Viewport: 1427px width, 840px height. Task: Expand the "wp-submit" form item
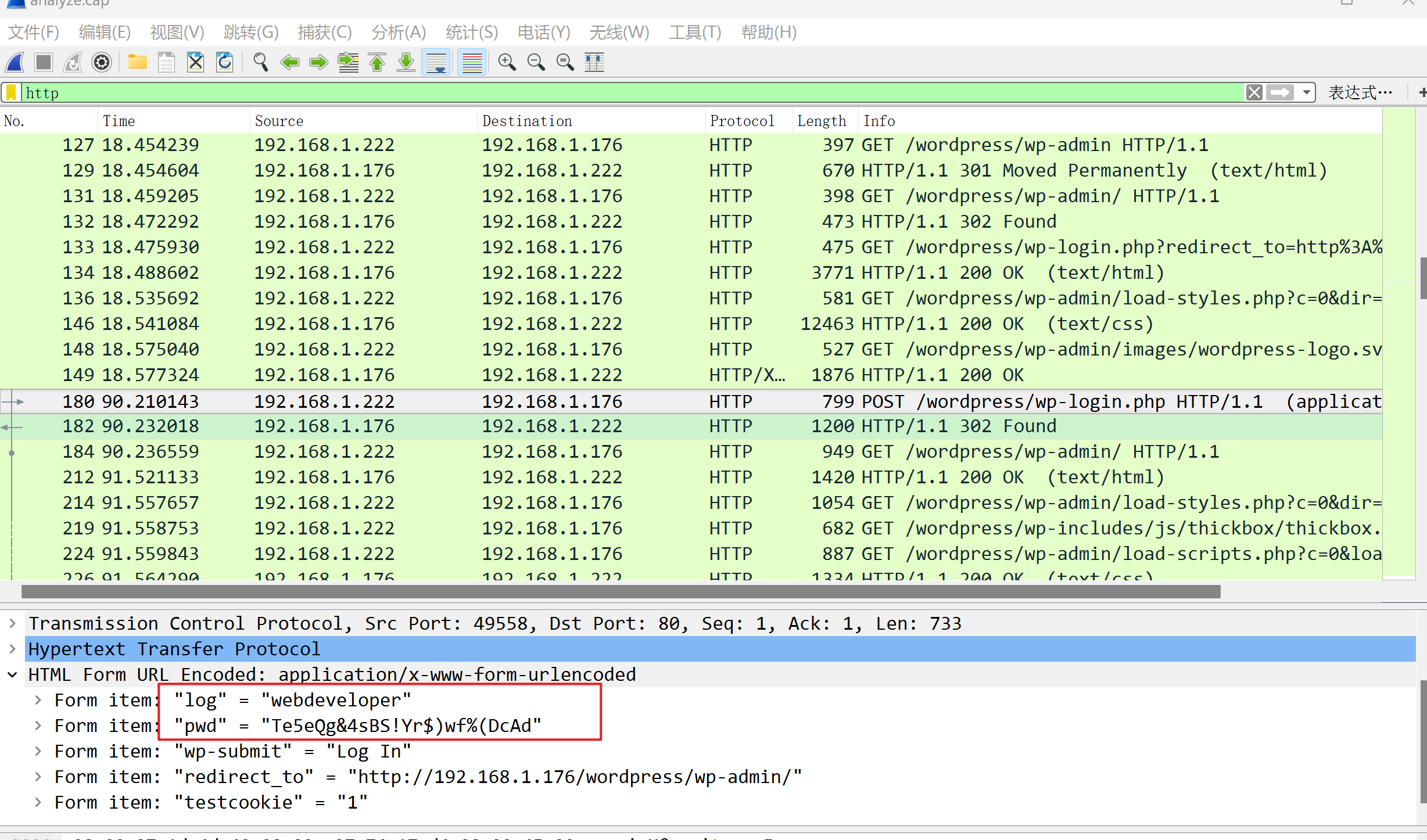point(38,751)
